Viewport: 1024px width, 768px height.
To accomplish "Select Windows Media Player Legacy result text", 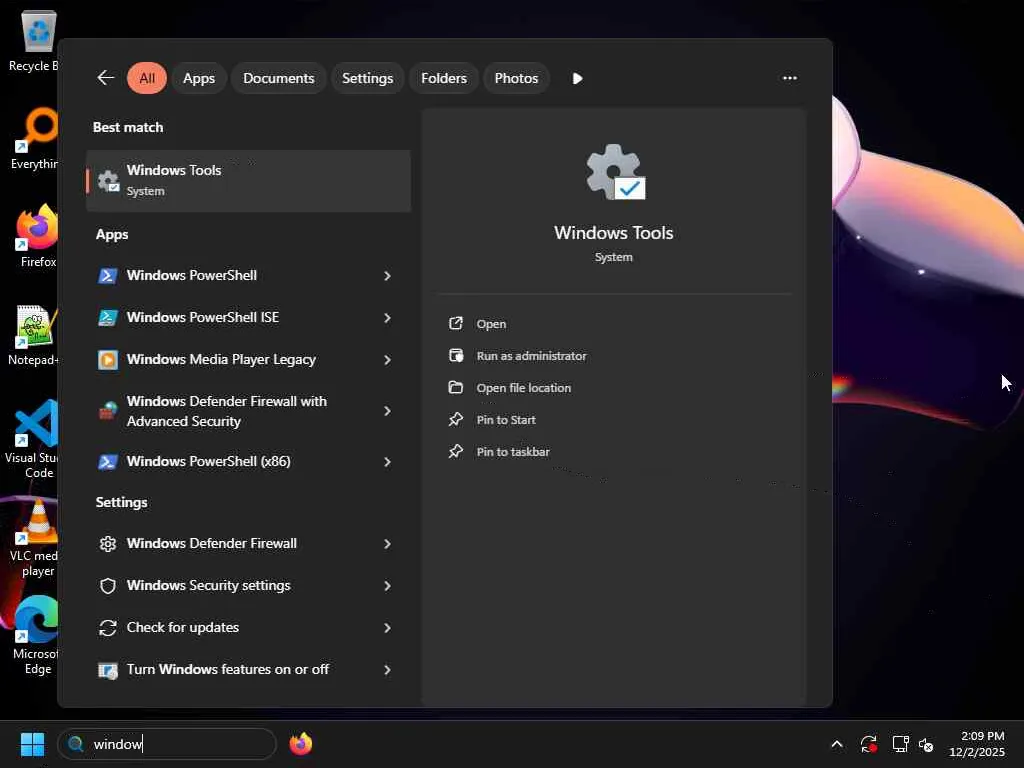I will pos(221,360).
